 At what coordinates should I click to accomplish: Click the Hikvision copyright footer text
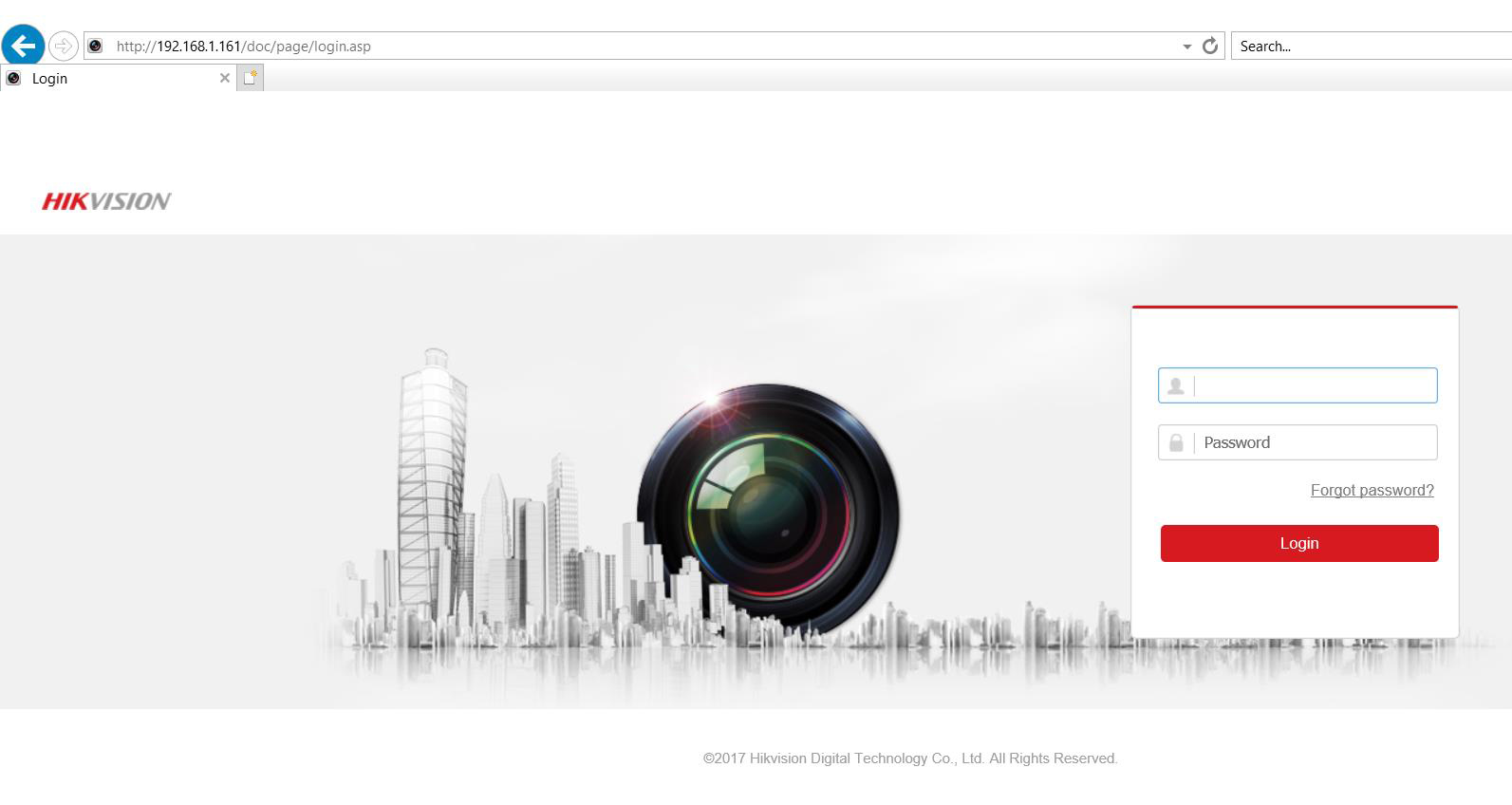(x=910, y=758)
